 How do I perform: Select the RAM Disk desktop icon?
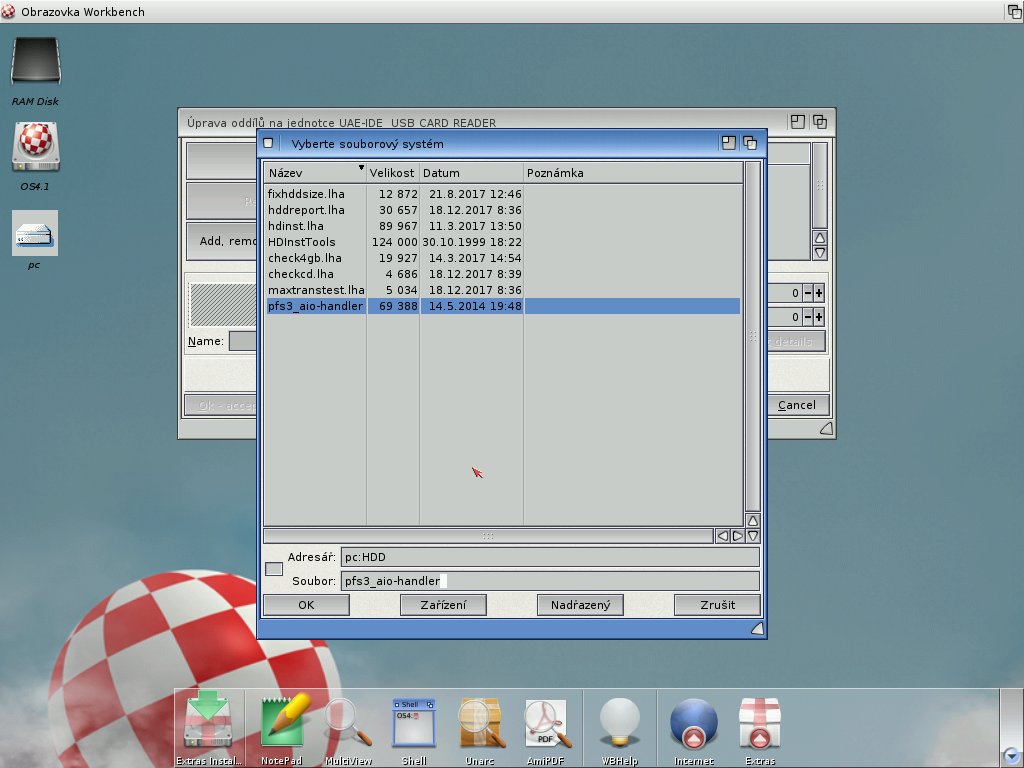tap(35, 62)
